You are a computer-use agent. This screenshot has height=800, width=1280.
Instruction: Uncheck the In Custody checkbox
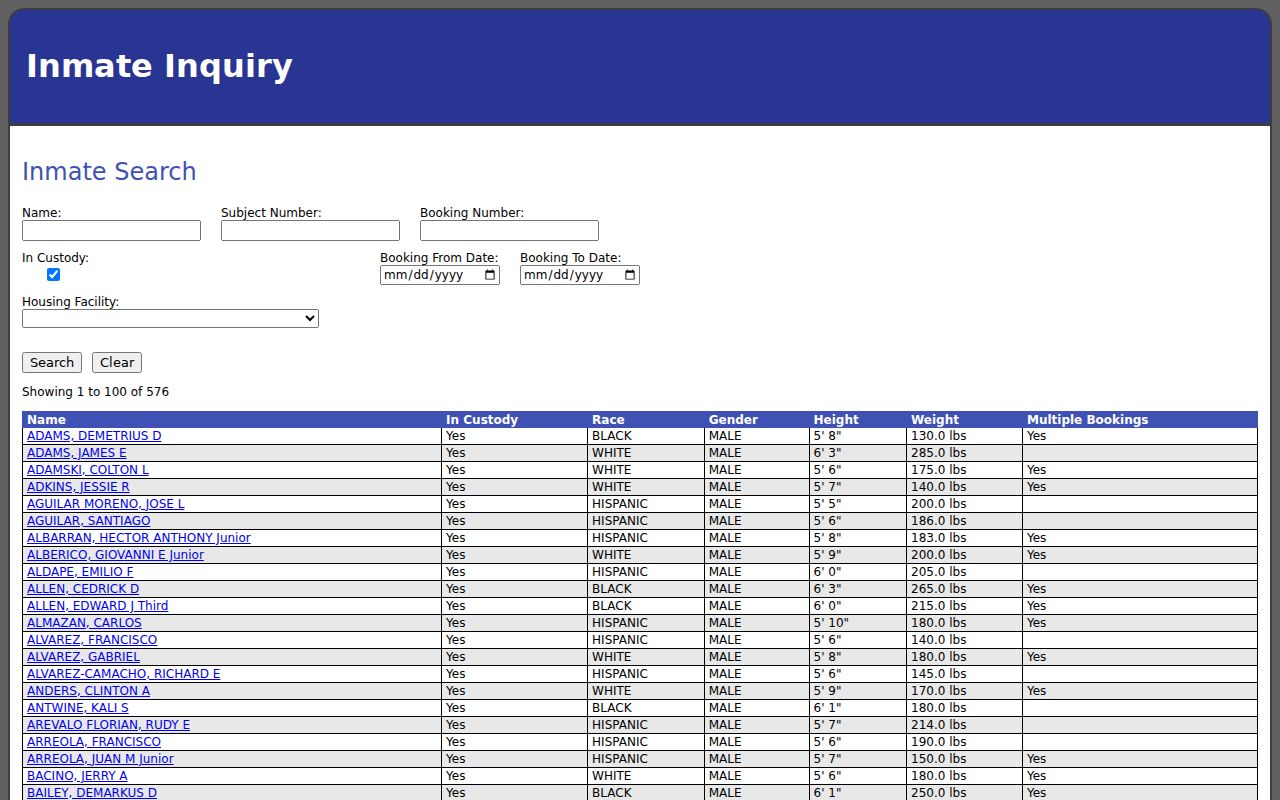click(53, 275)
